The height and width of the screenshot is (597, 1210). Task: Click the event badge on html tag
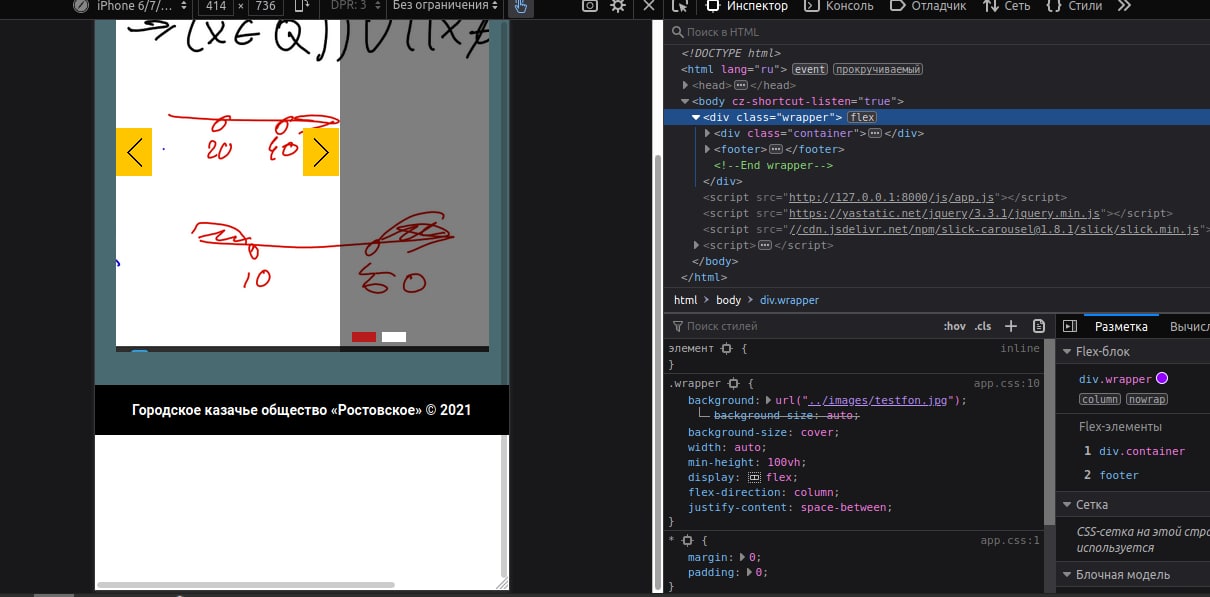(x=810, y=70)
